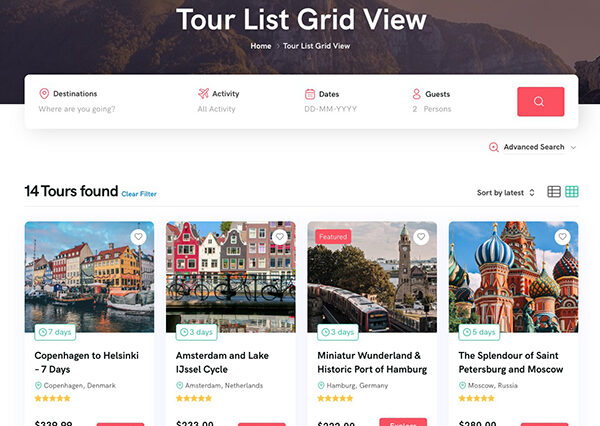Viewport: 600px width, 426px height.
Task: Click Clear Filter link
Action: [x=139, y=194]
